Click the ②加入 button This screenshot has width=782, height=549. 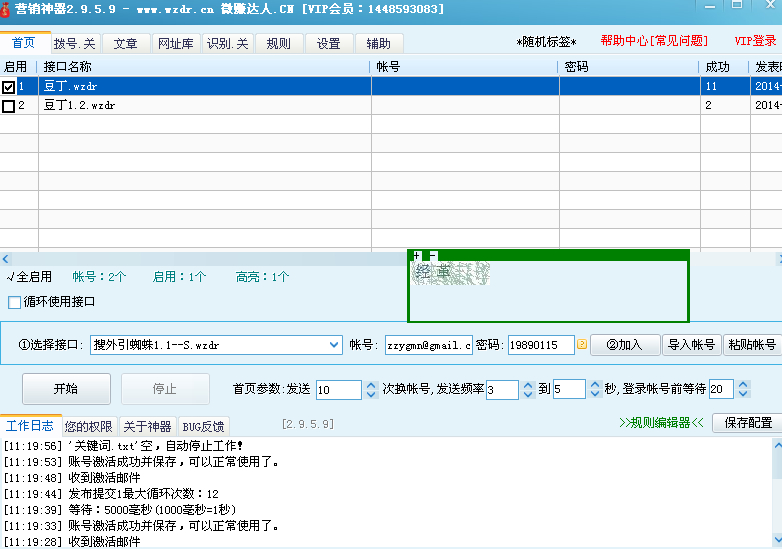pyautogui.click(x=625, y=345)
